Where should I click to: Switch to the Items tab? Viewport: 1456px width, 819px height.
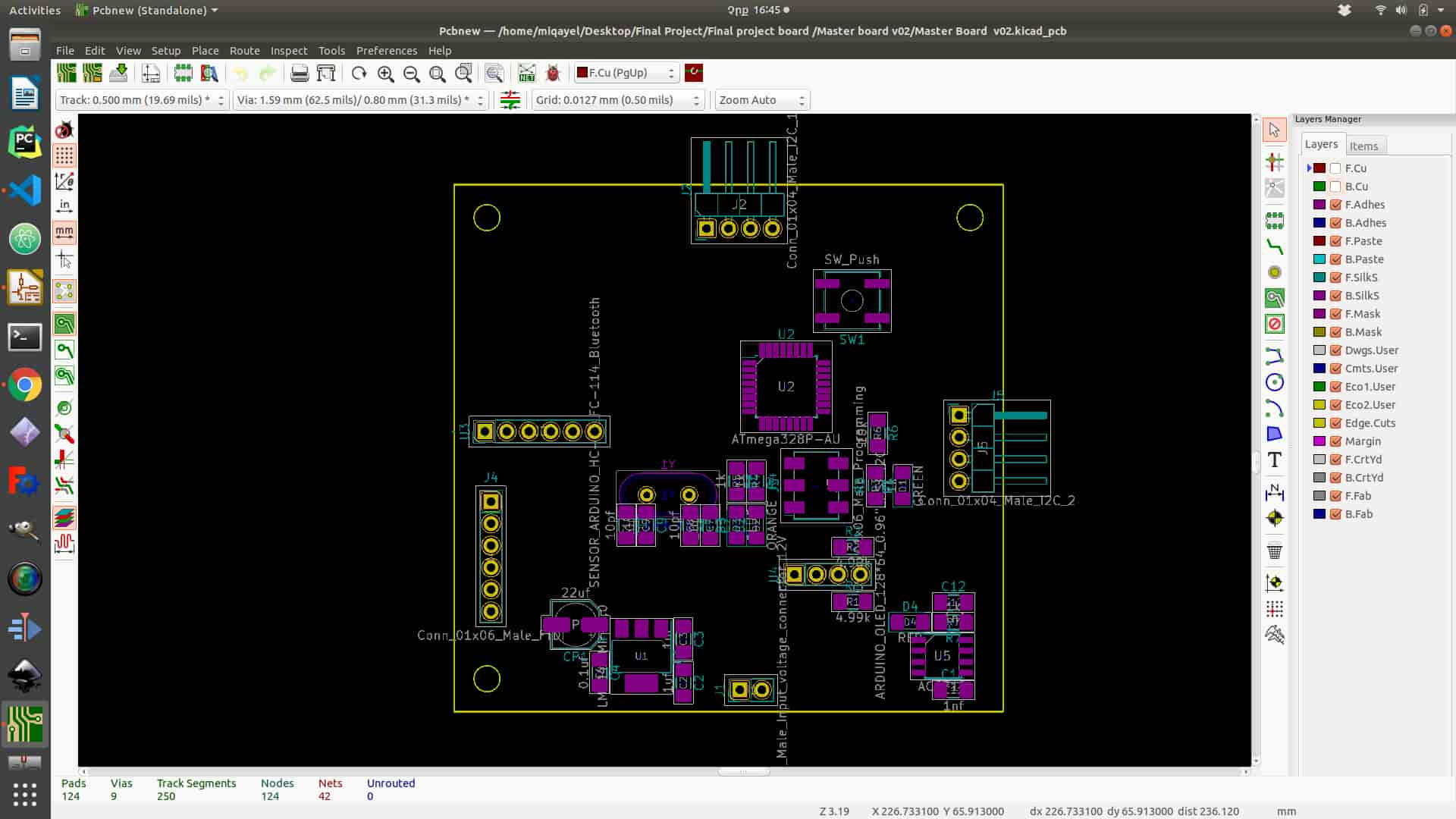[x=1363, y=146]
